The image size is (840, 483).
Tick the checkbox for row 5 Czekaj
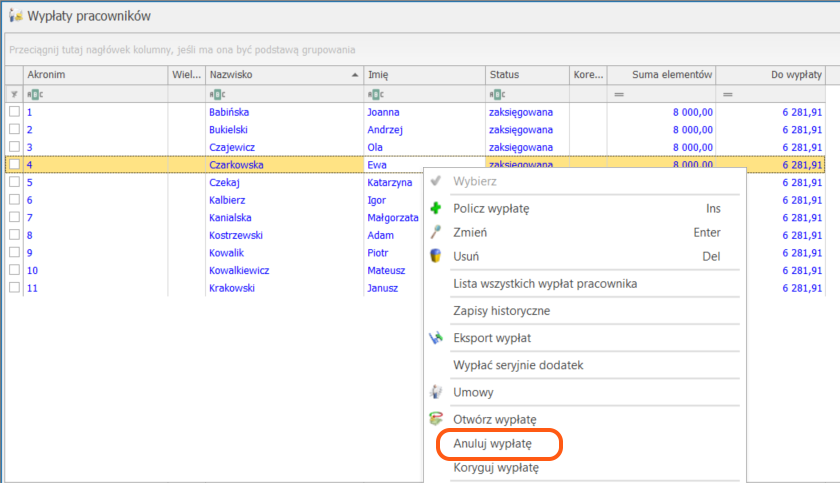14,182
